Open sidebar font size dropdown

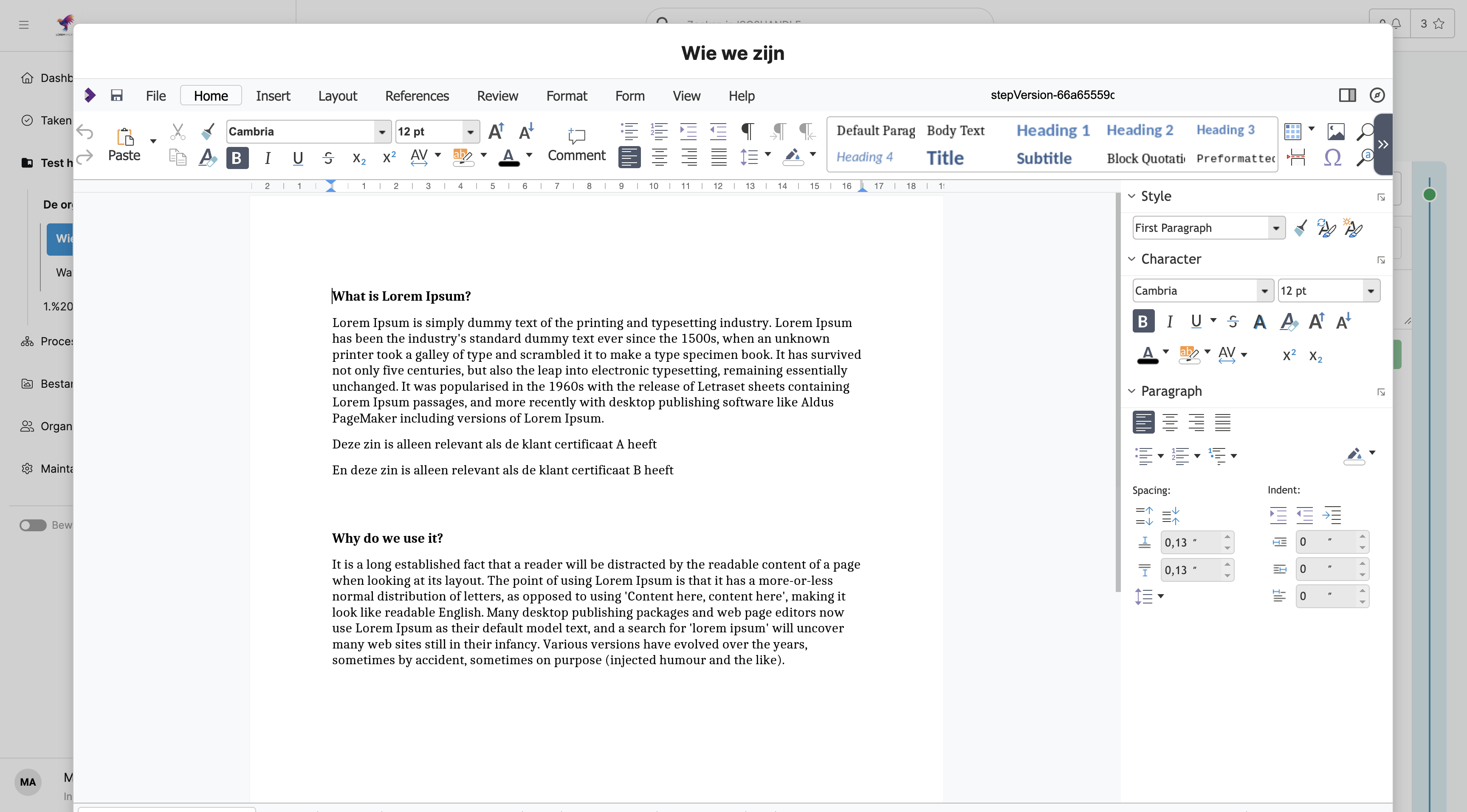click(1371, 290)
